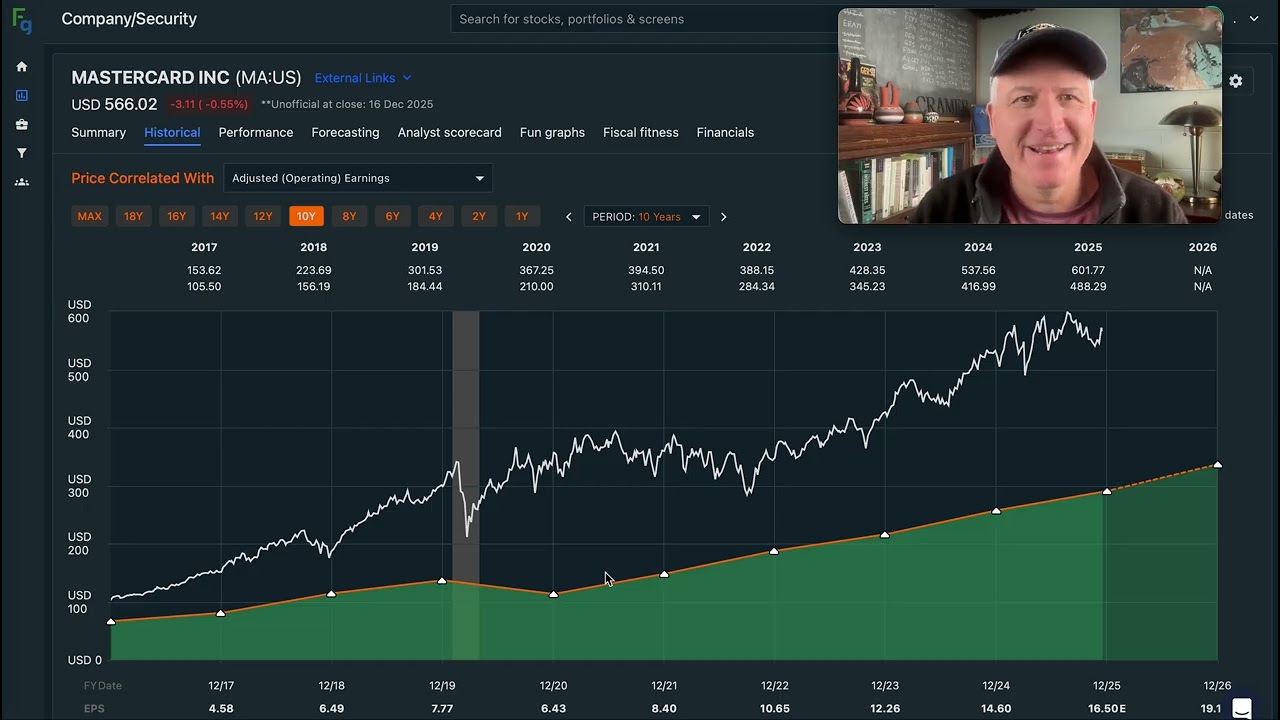The height and width of the screenshot is (720, 1280).
Task: Click the EPS value 7.77
Action: click(442, 709)
